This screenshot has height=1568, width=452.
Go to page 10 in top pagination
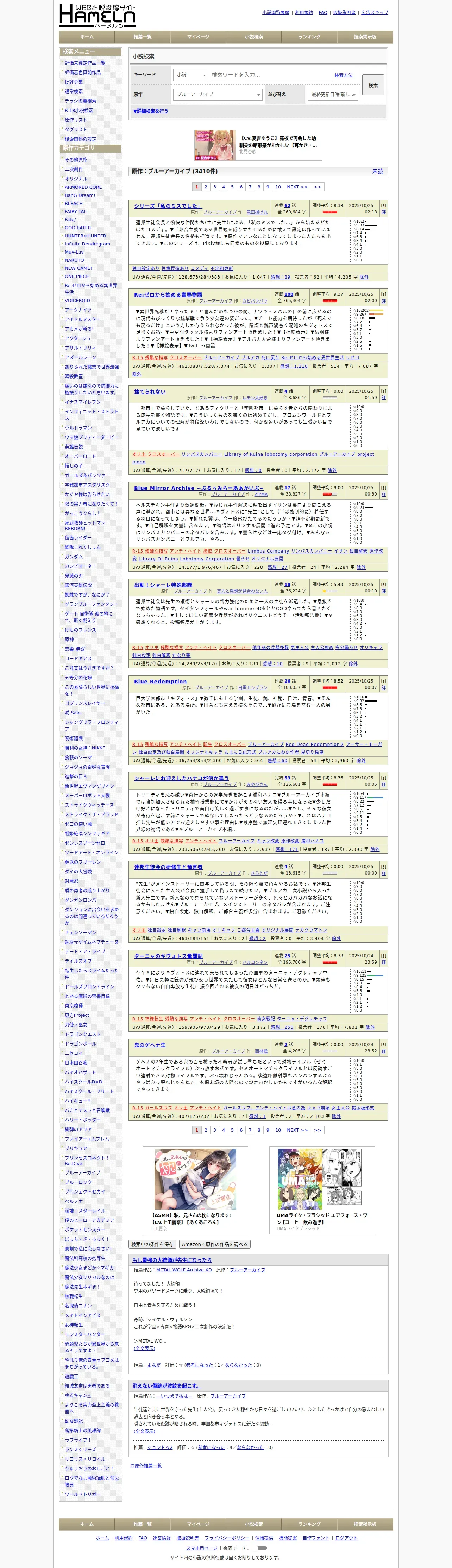(x=278, y=187)
